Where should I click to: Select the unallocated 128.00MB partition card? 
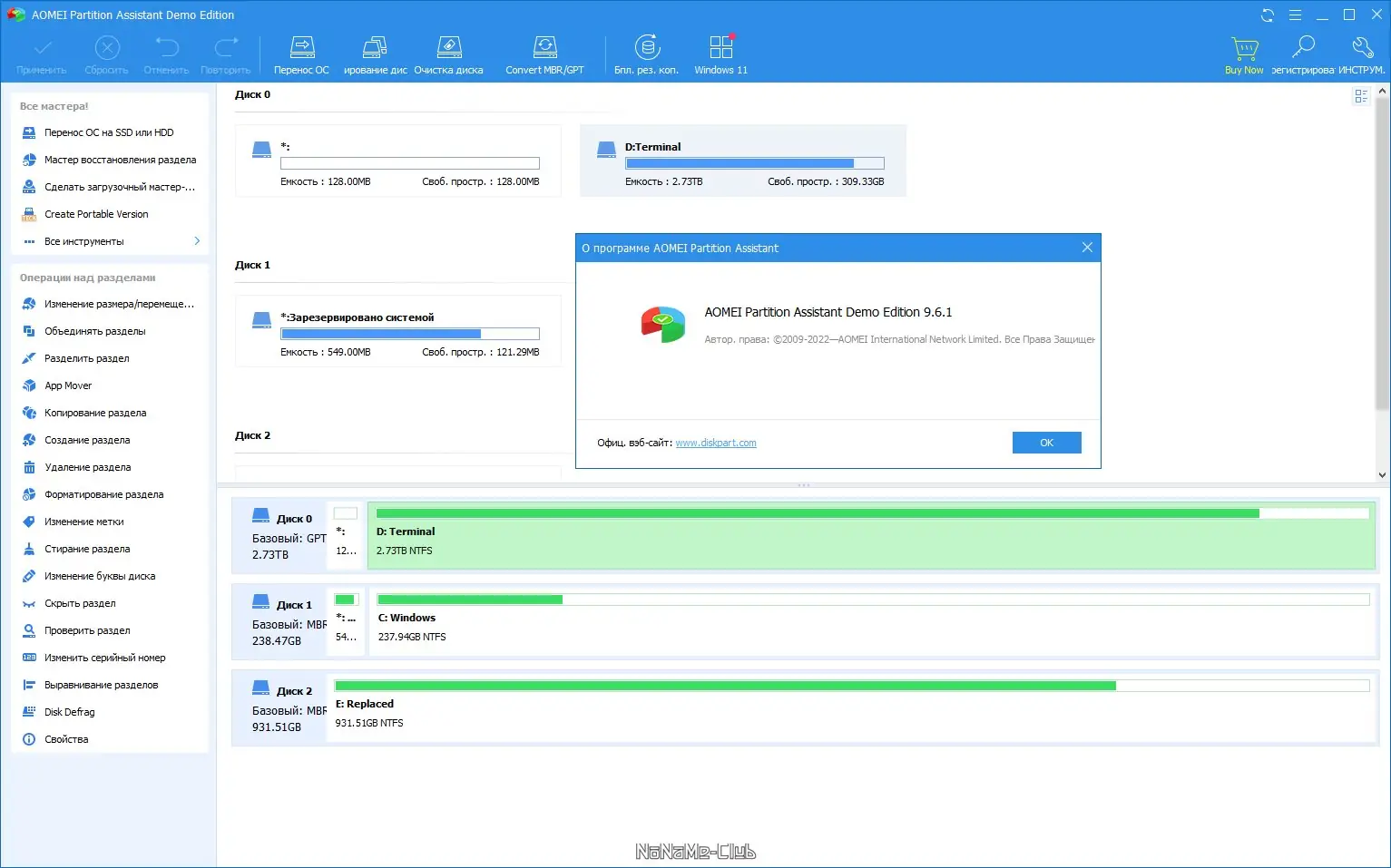pos(398,161)
